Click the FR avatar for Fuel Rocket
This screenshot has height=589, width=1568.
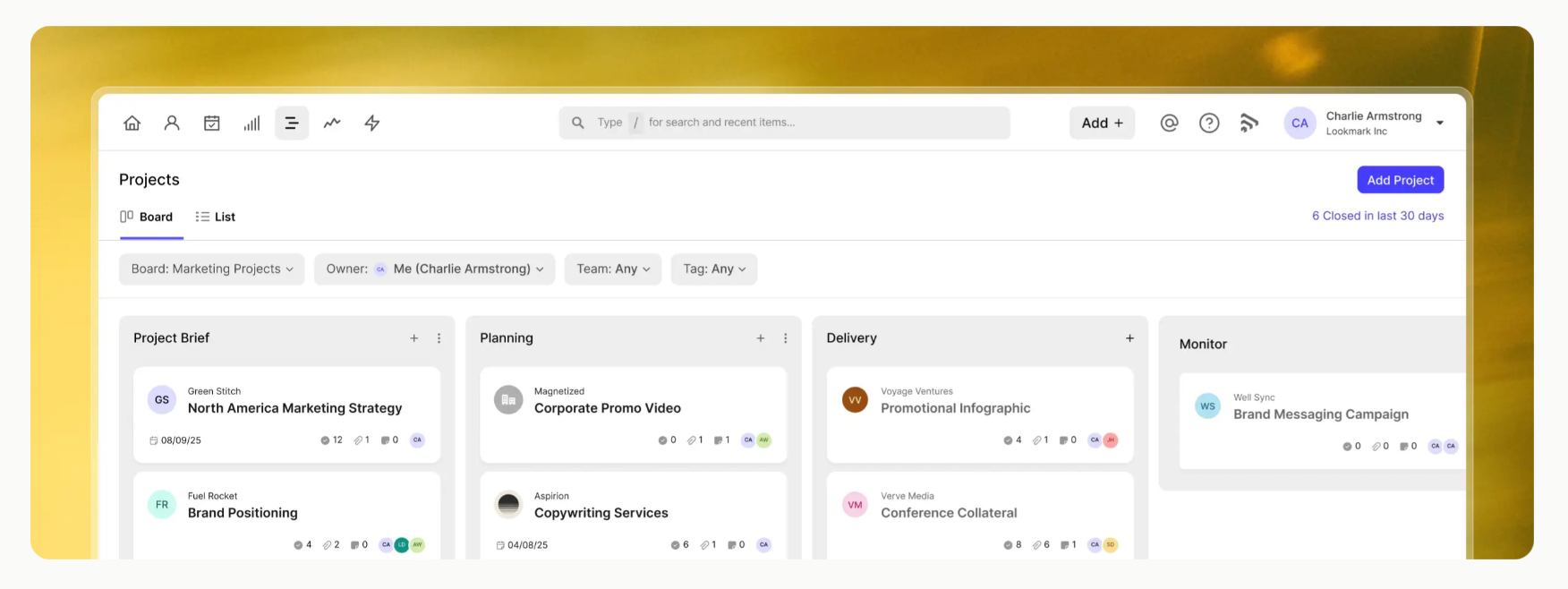point(162,505)
